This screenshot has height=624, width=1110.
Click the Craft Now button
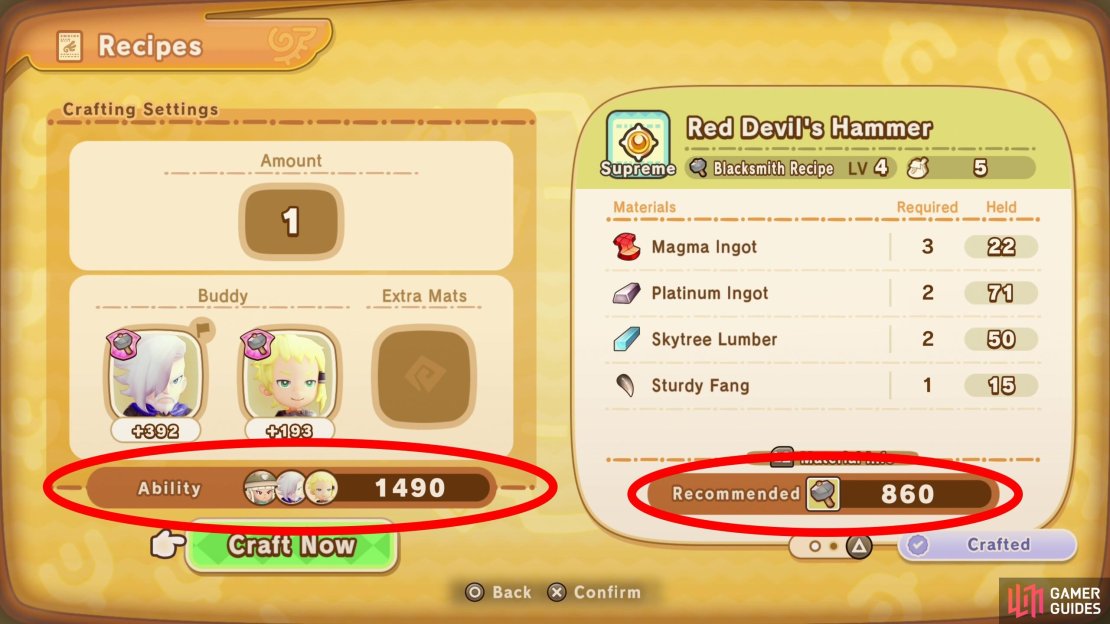[291, 545]
